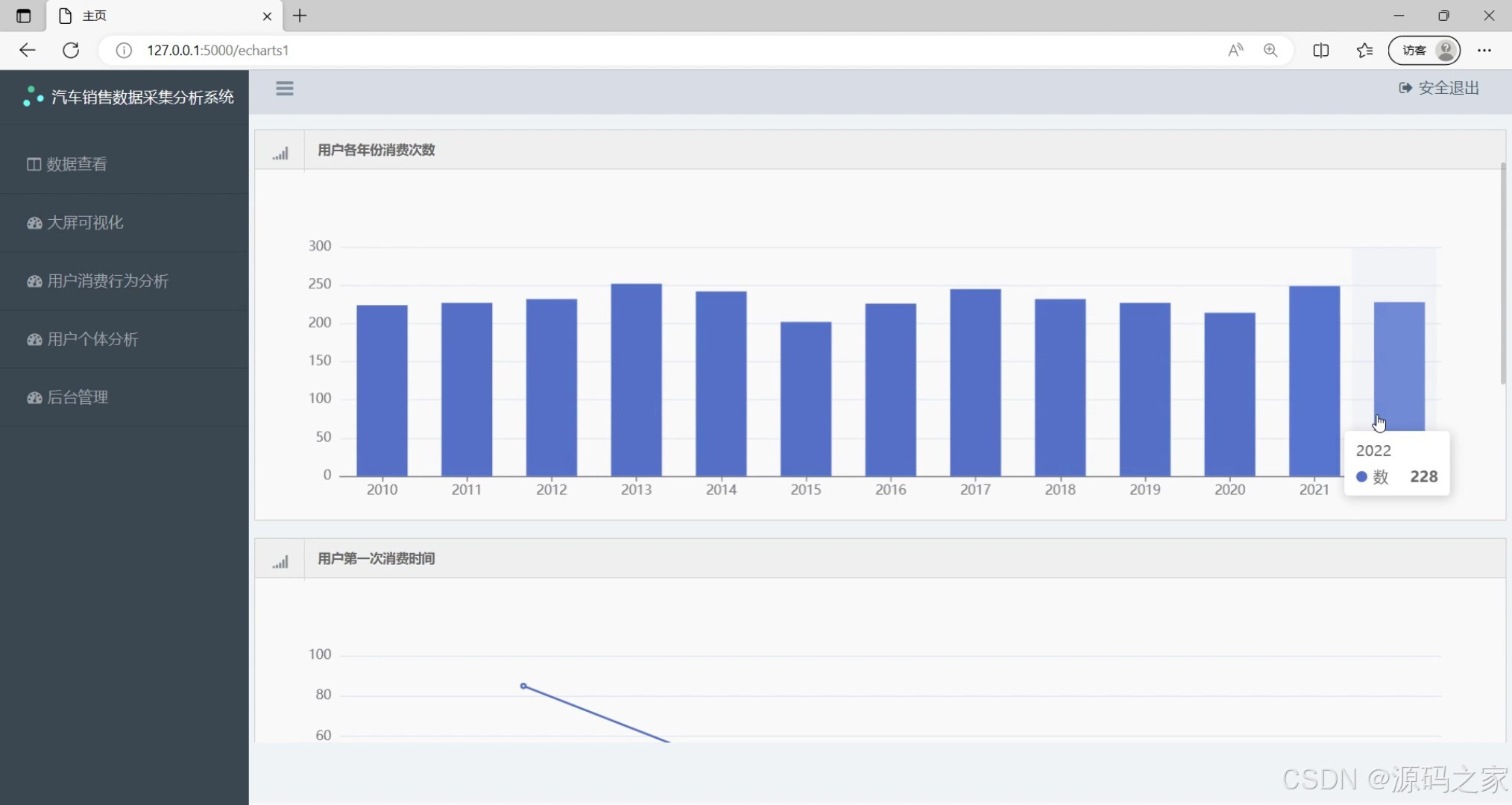Click the browser refresh icon
Image resolution: width=1512 pixels, height=805 pixels.
[x=71, y=50]
